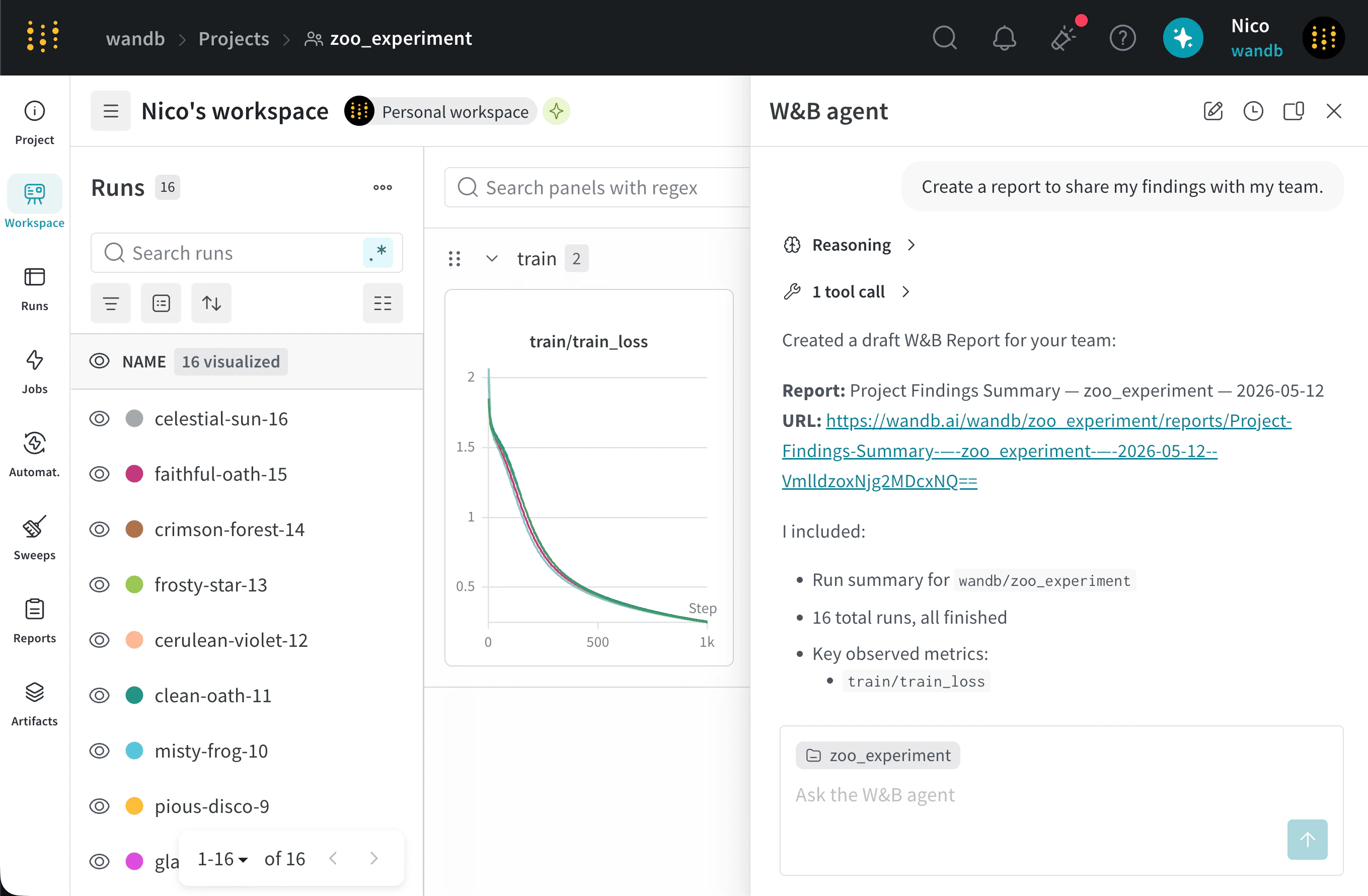The width and height of the screenshot is (1368, 896).
Task: Send message with the arrow-up button
Action: click(x=1307, y=839)
